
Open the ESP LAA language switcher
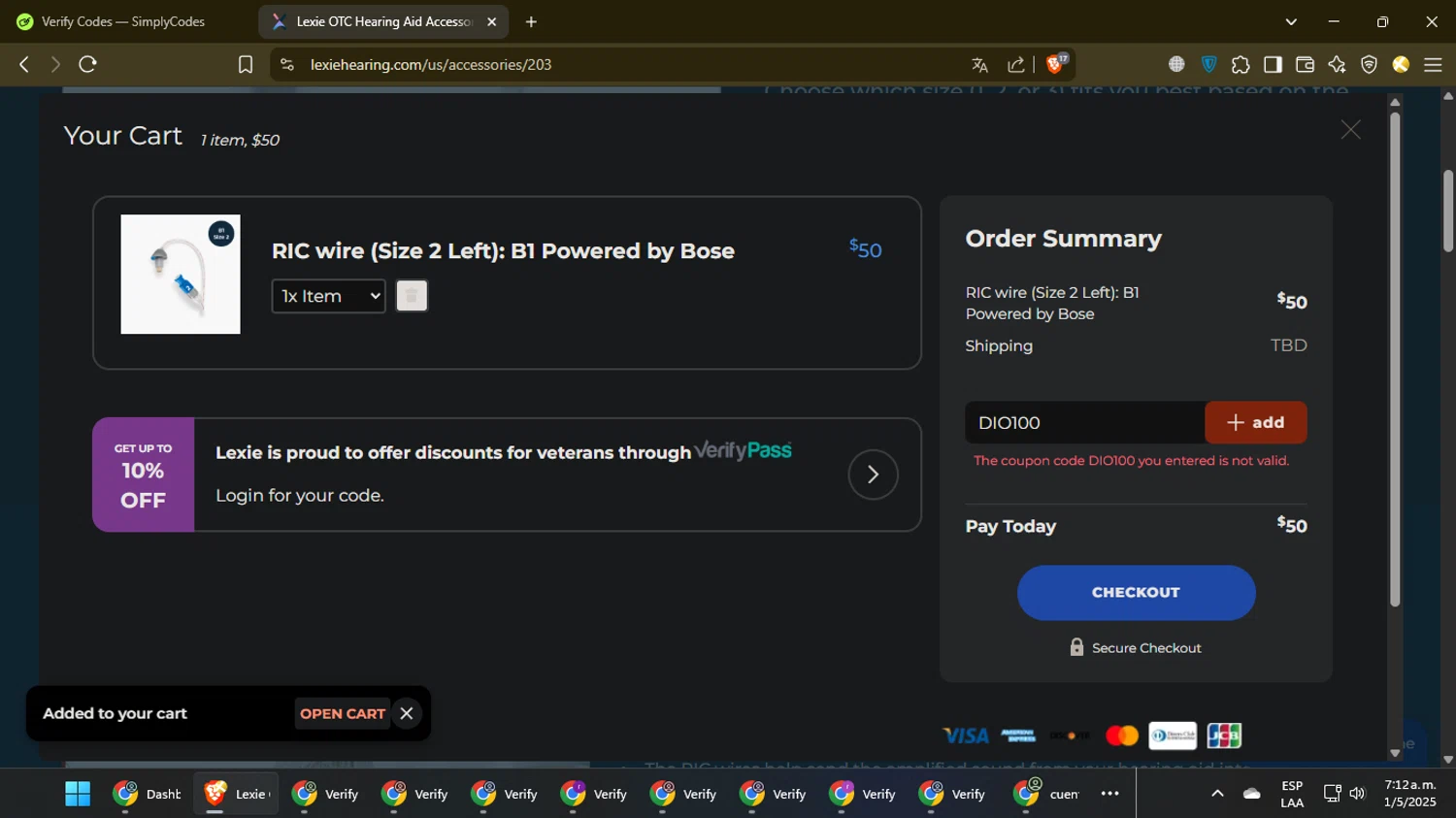pyautogui.click(x=1292, y=794)
